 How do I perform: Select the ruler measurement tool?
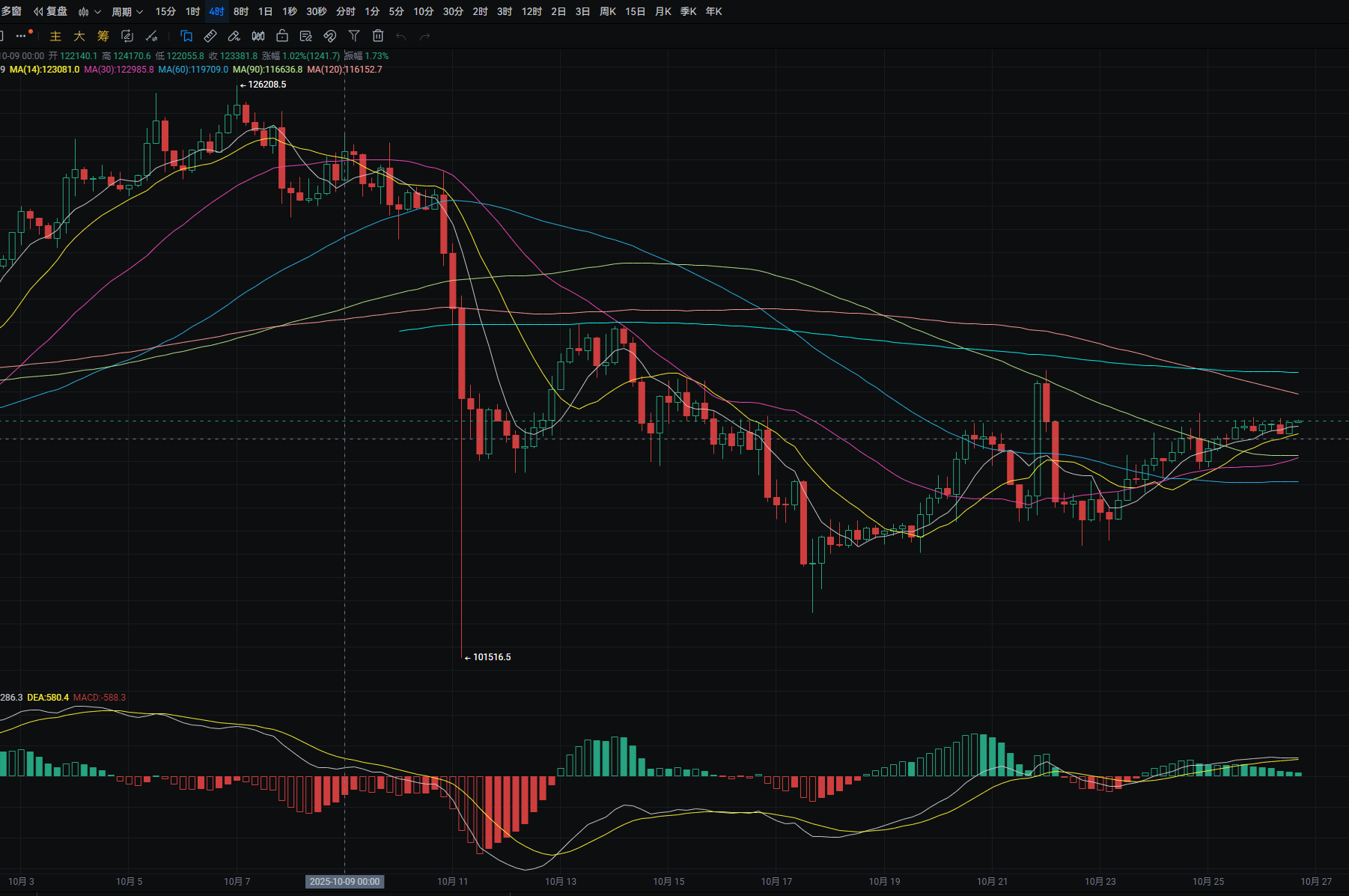click(210, 36)
